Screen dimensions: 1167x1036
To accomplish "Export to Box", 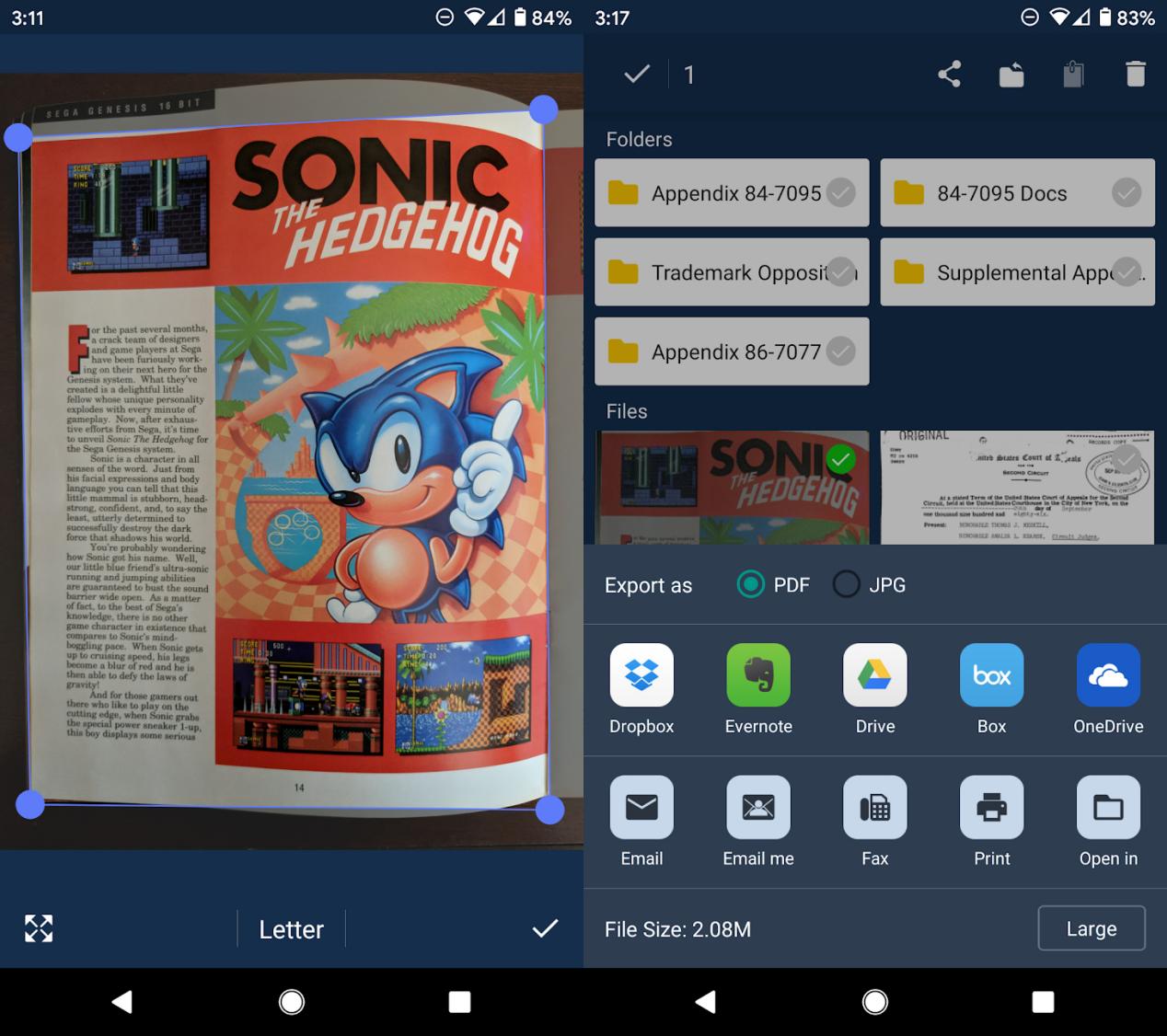I will point(992,689).
